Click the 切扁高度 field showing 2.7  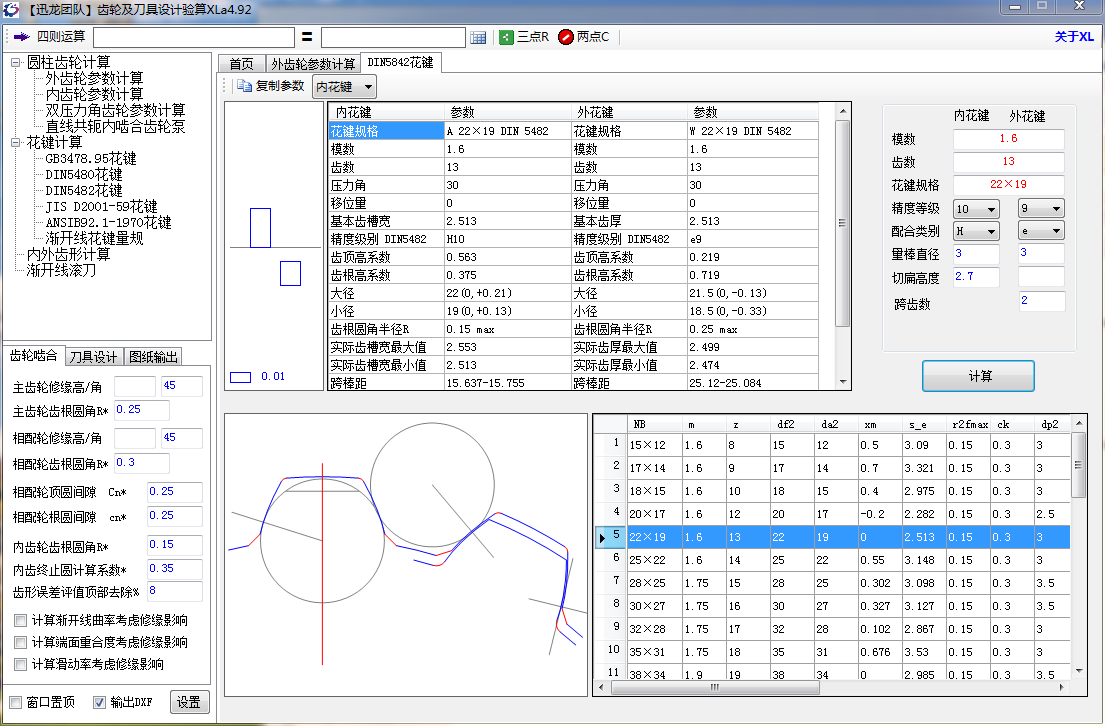coord(976,277)
